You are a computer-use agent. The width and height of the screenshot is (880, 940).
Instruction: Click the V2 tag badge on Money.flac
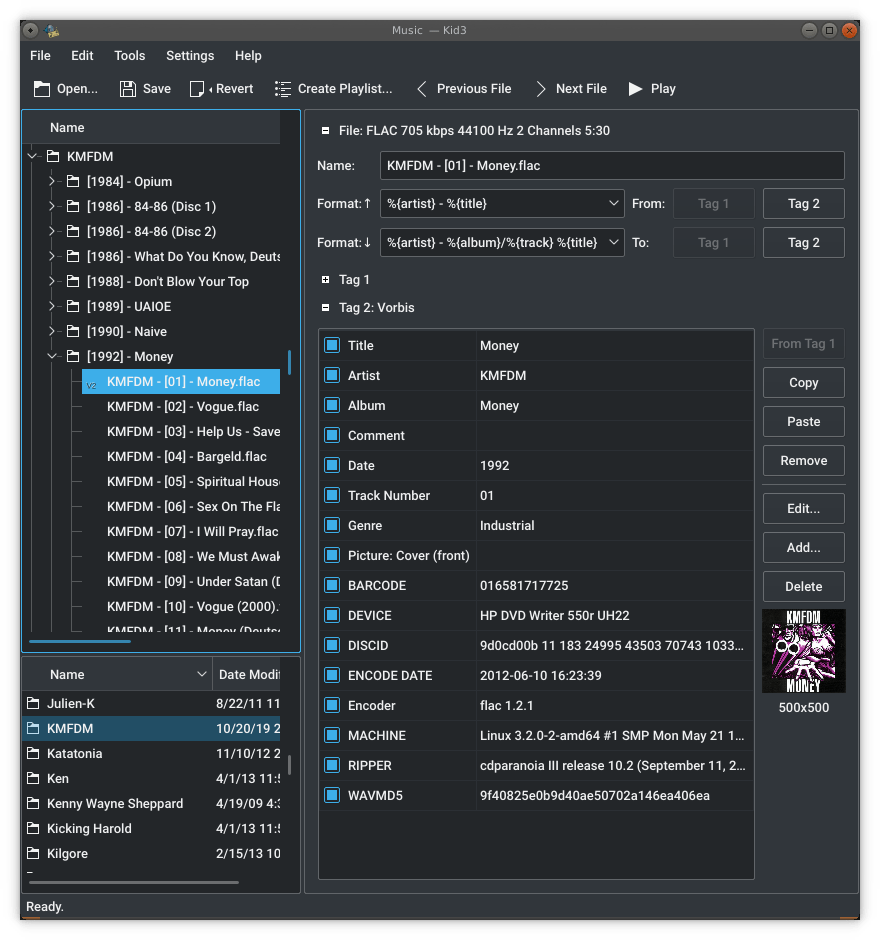click(x=92, y=385)
